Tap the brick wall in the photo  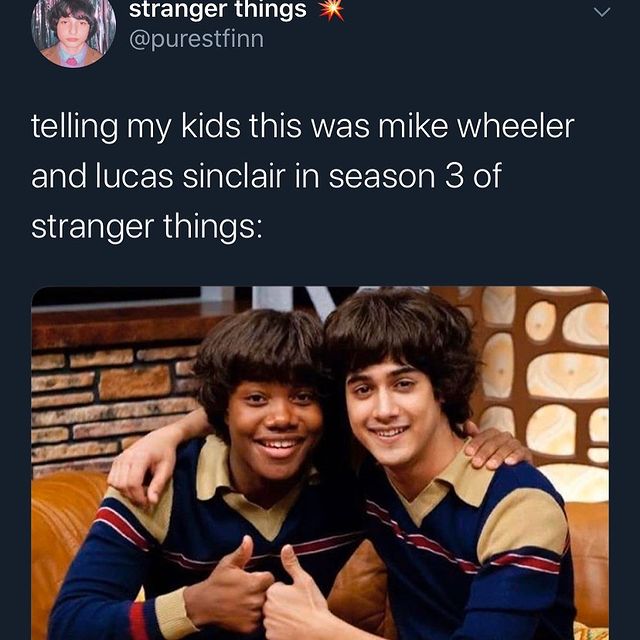112,402
